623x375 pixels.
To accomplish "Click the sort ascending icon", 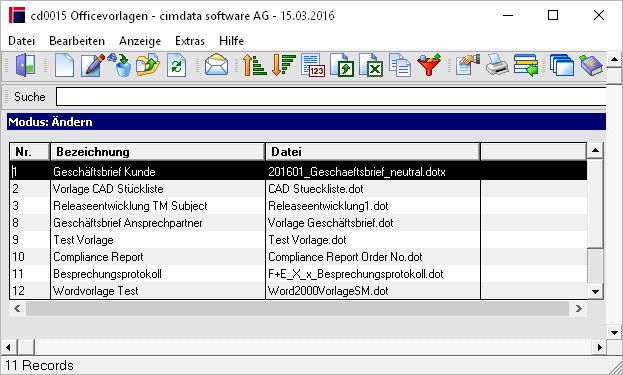I will point(254,65).
